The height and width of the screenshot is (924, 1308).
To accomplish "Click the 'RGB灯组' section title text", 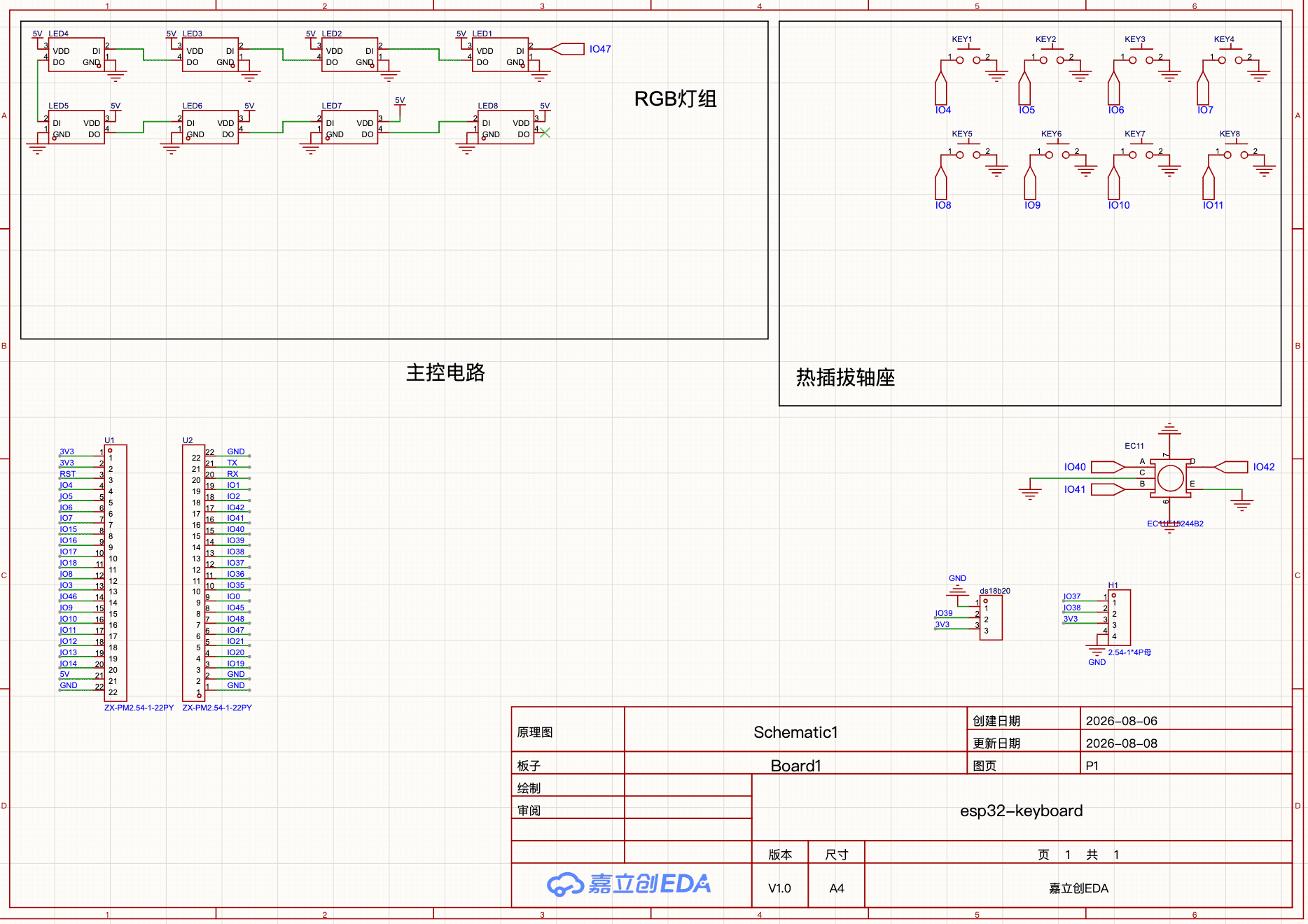I will 675,99.
